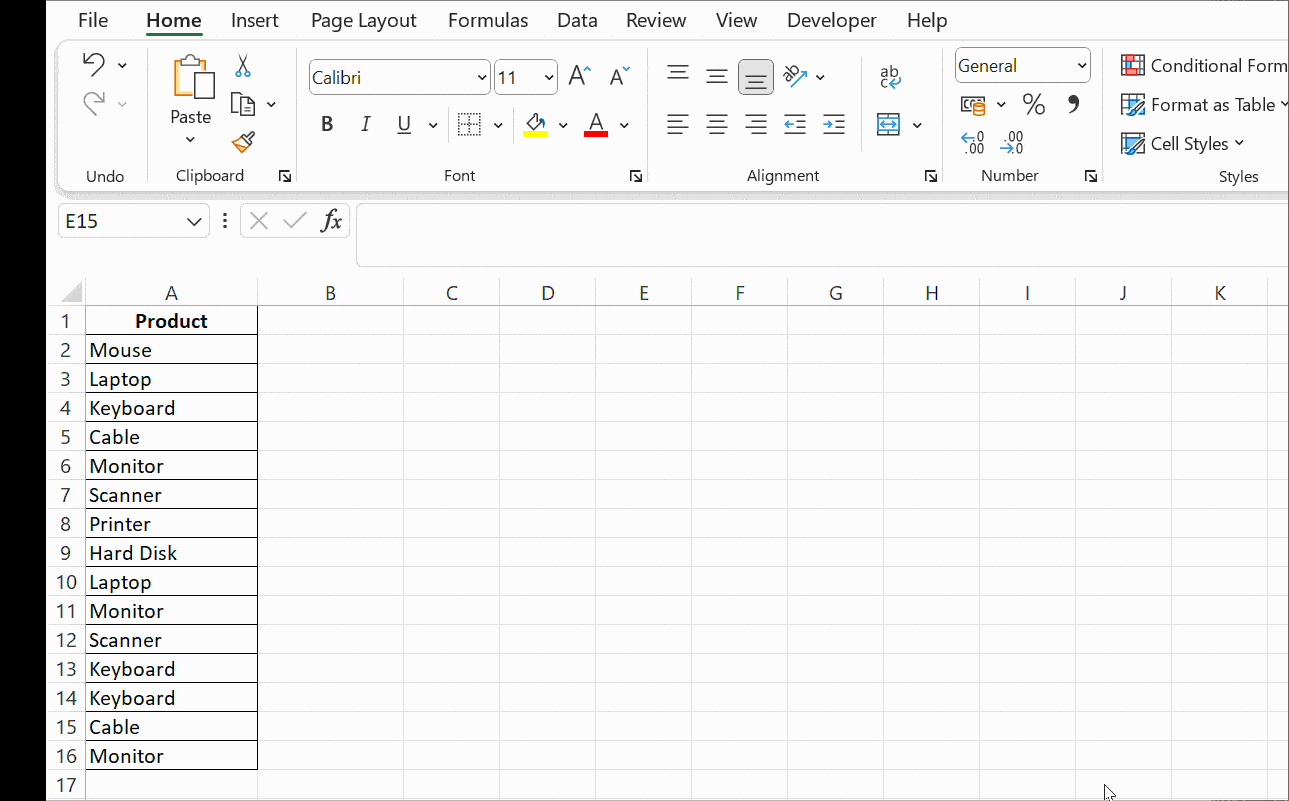The image size is (1289, 801).
Task: Switch to the Data ribbon tab
Action: click(x=577, y=20)
